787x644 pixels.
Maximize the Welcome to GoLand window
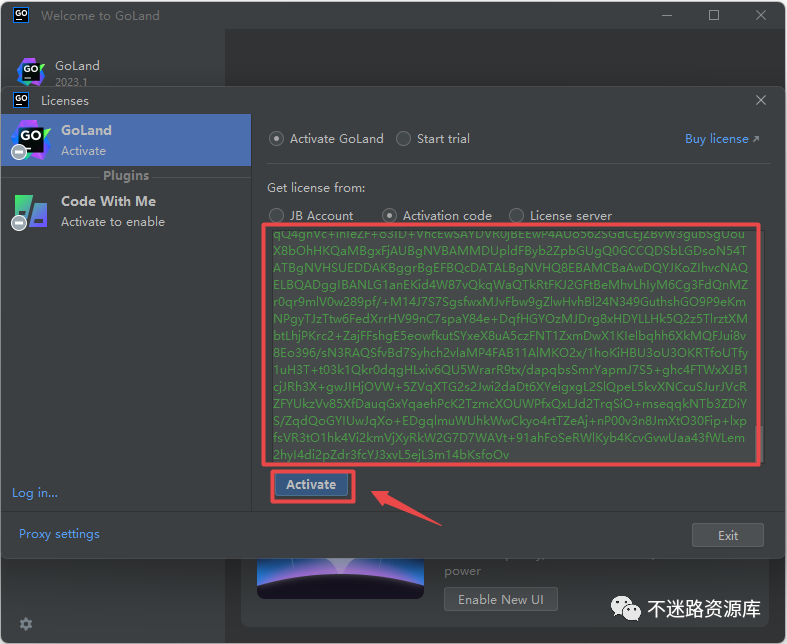coord(714,16)
